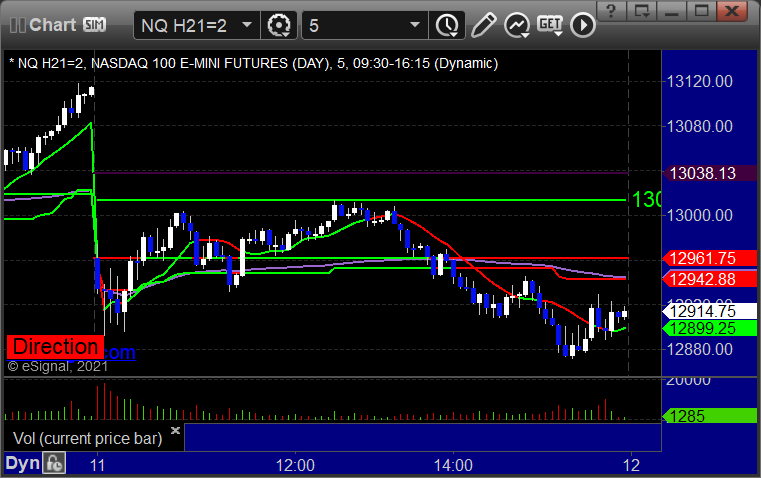The width and height of the screenshot is (761, 478).
Task: Click the 13000.00 price axis label
Action: (699, 215)
